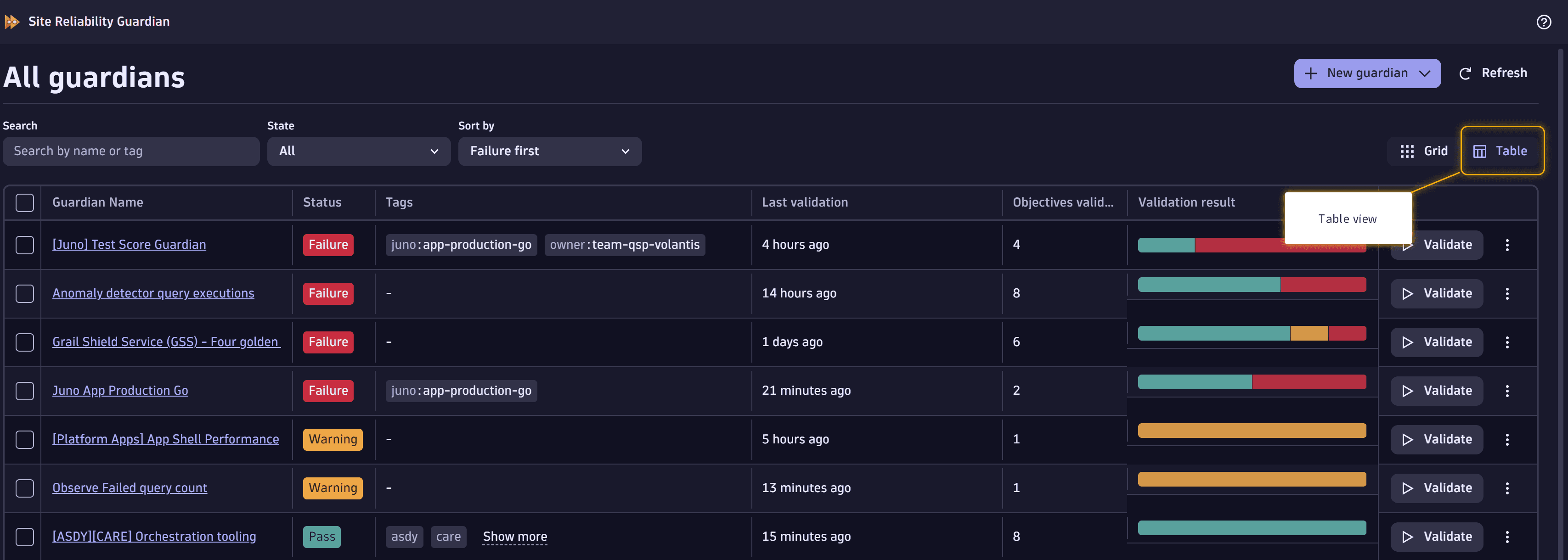The image size is (1568, 560).
Task: Open Juno App Production Go link
Action: click(120, 391)
